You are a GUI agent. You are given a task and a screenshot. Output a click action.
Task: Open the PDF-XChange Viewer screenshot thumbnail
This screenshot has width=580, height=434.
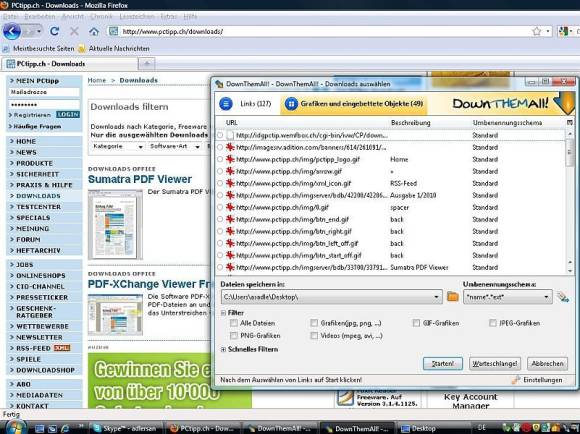[x=115, y=314]
